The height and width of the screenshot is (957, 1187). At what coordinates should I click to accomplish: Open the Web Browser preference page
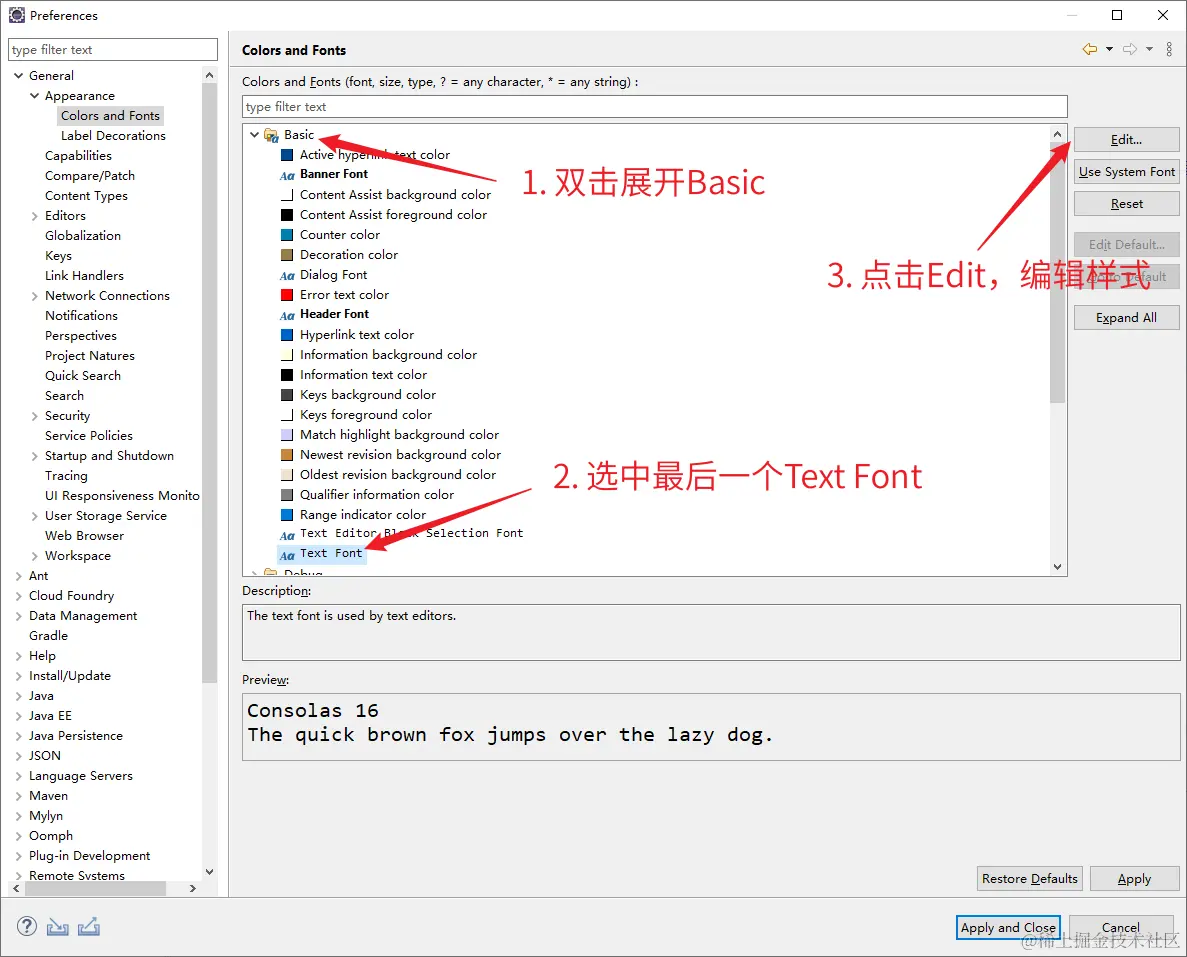tap(84, 535)
